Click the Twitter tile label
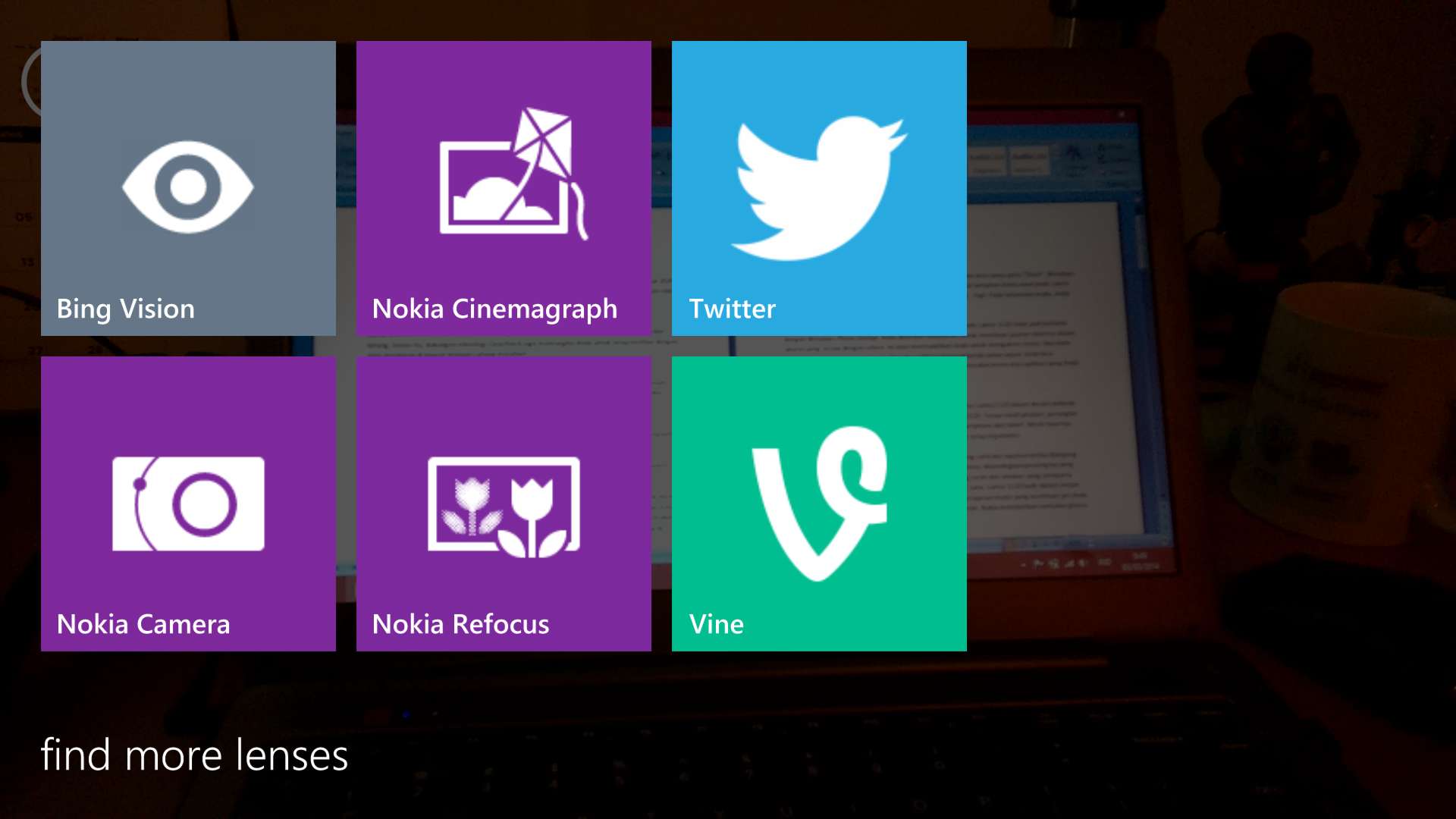Screen dimensions: 1456x819 click(x=732, y=309)
